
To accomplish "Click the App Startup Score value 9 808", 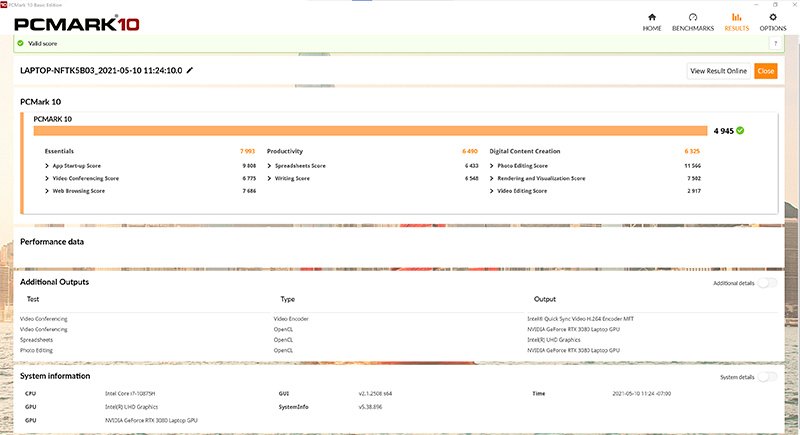I will coord(249,166).
